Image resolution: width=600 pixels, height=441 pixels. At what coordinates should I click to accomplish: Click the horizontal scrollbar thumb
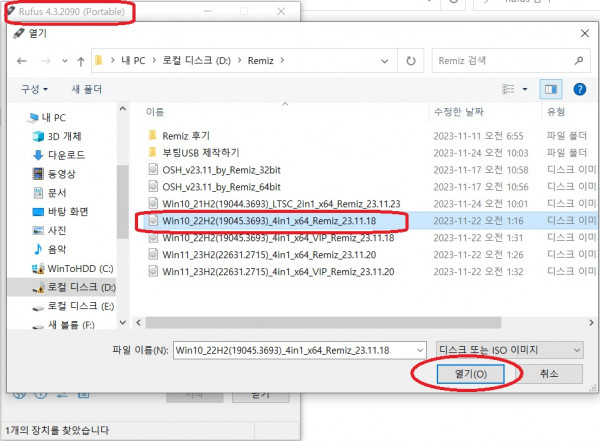tap(323, 323)
